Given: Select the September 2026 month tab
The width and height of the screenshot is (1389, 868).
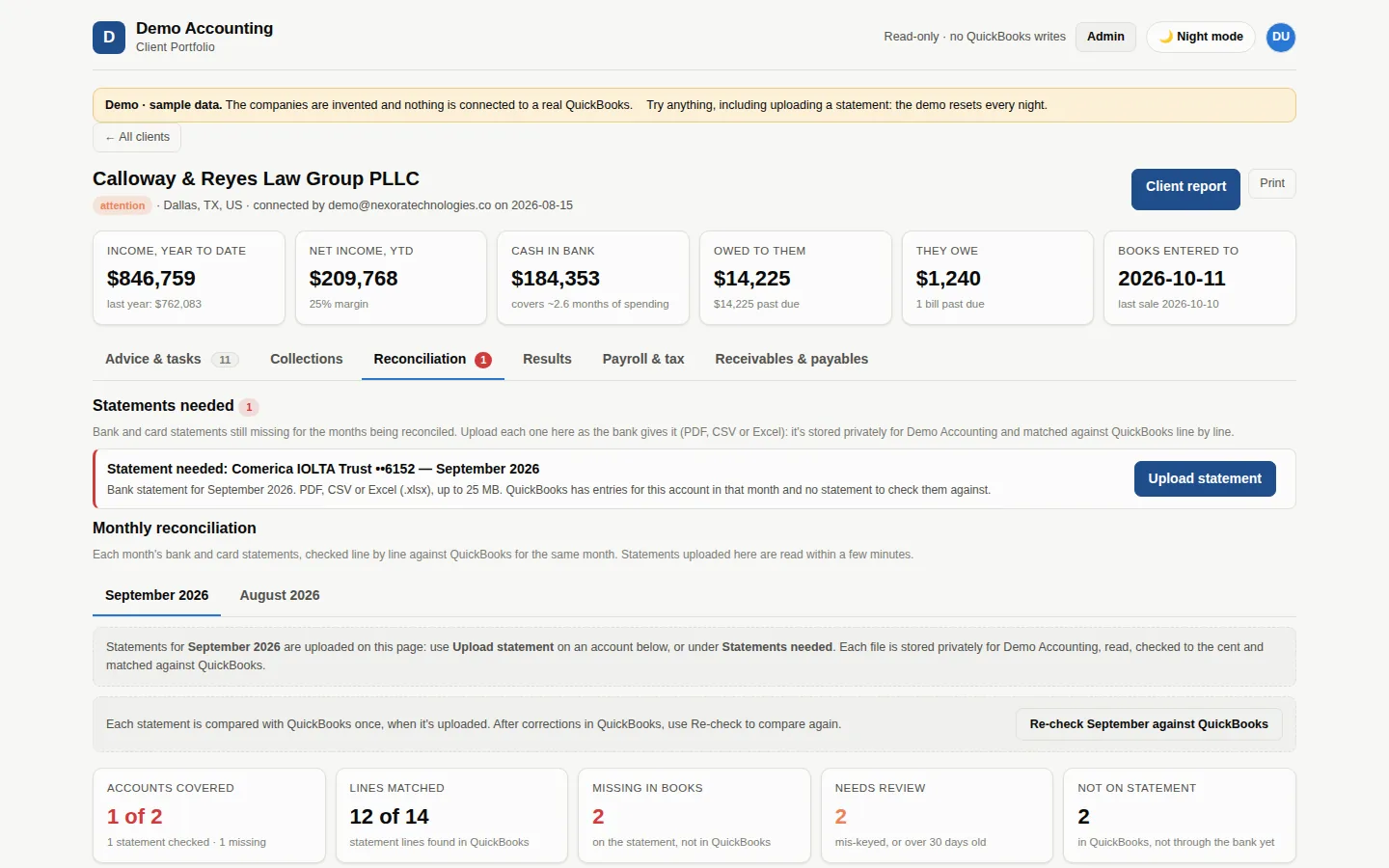Looking at the screenshot, I should click(156, 596).
